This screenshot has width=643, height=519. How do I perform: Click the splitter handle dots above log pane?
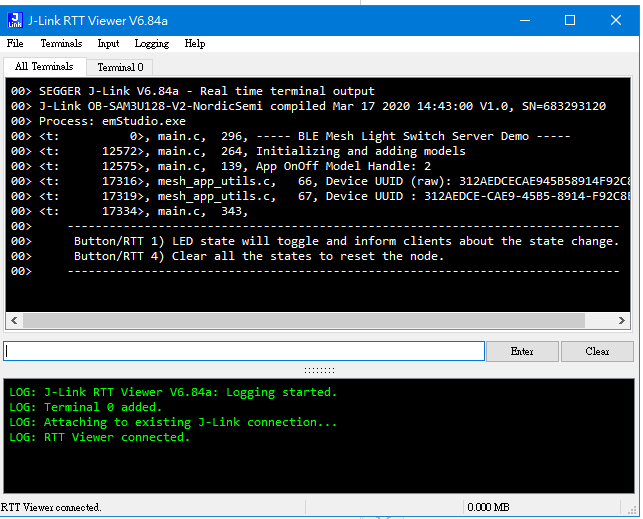(x=319, y=371)
